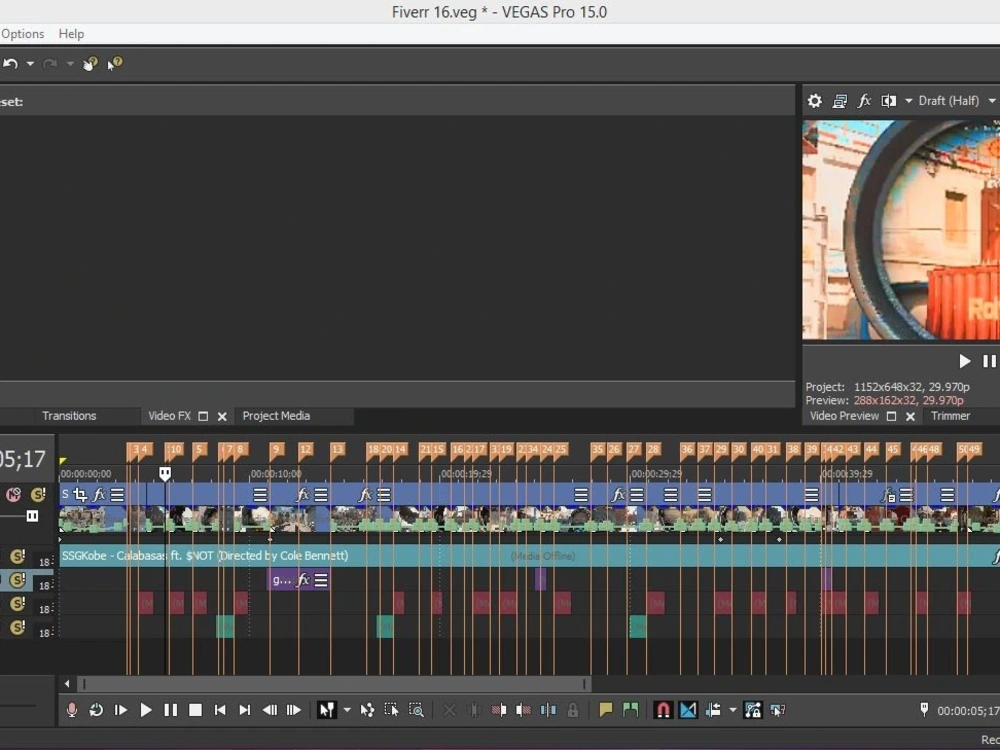Open Event Pan/Crop on the first video event
Screen dimensions: 1000x750
(82, 496)
